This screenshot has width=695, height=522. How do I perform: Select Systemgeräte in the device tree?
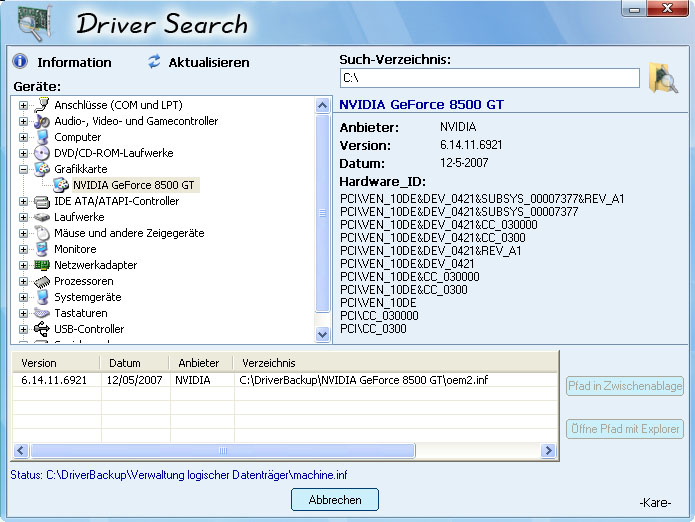(x=88, y=297)
